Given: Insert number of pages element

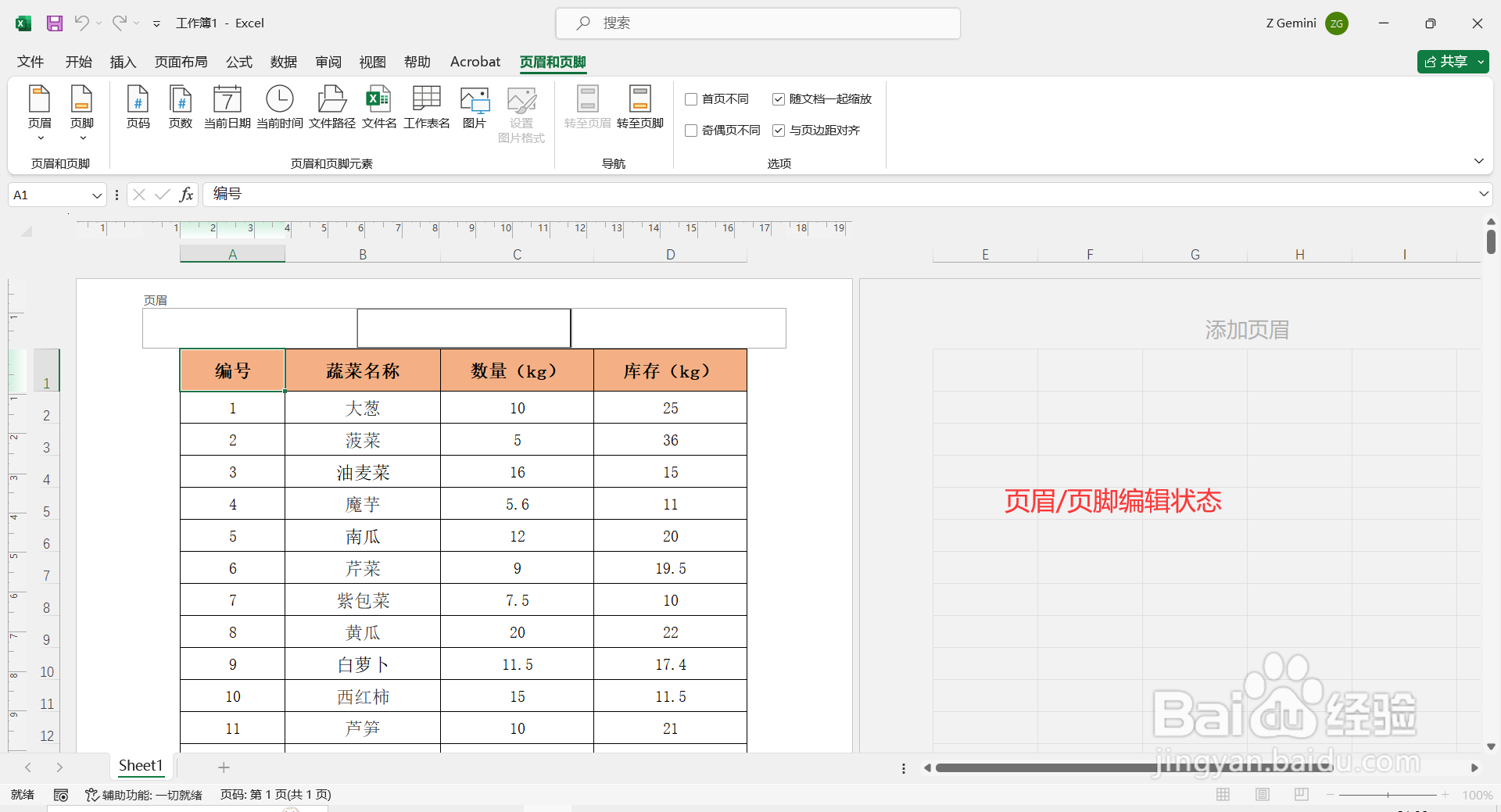Looking at the screenshot, I should tap(181, 108).
